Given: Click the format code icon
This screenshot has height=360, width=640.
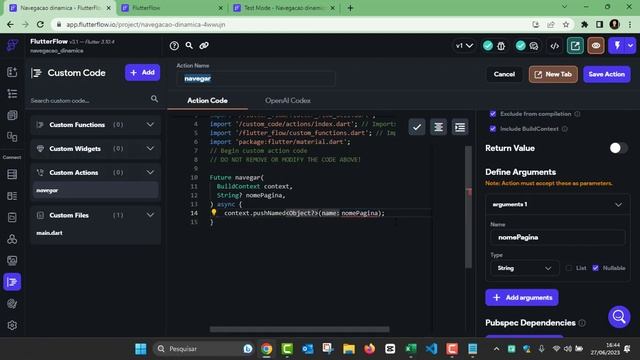Looking at the screenshot, I should (x=438, y=127).
